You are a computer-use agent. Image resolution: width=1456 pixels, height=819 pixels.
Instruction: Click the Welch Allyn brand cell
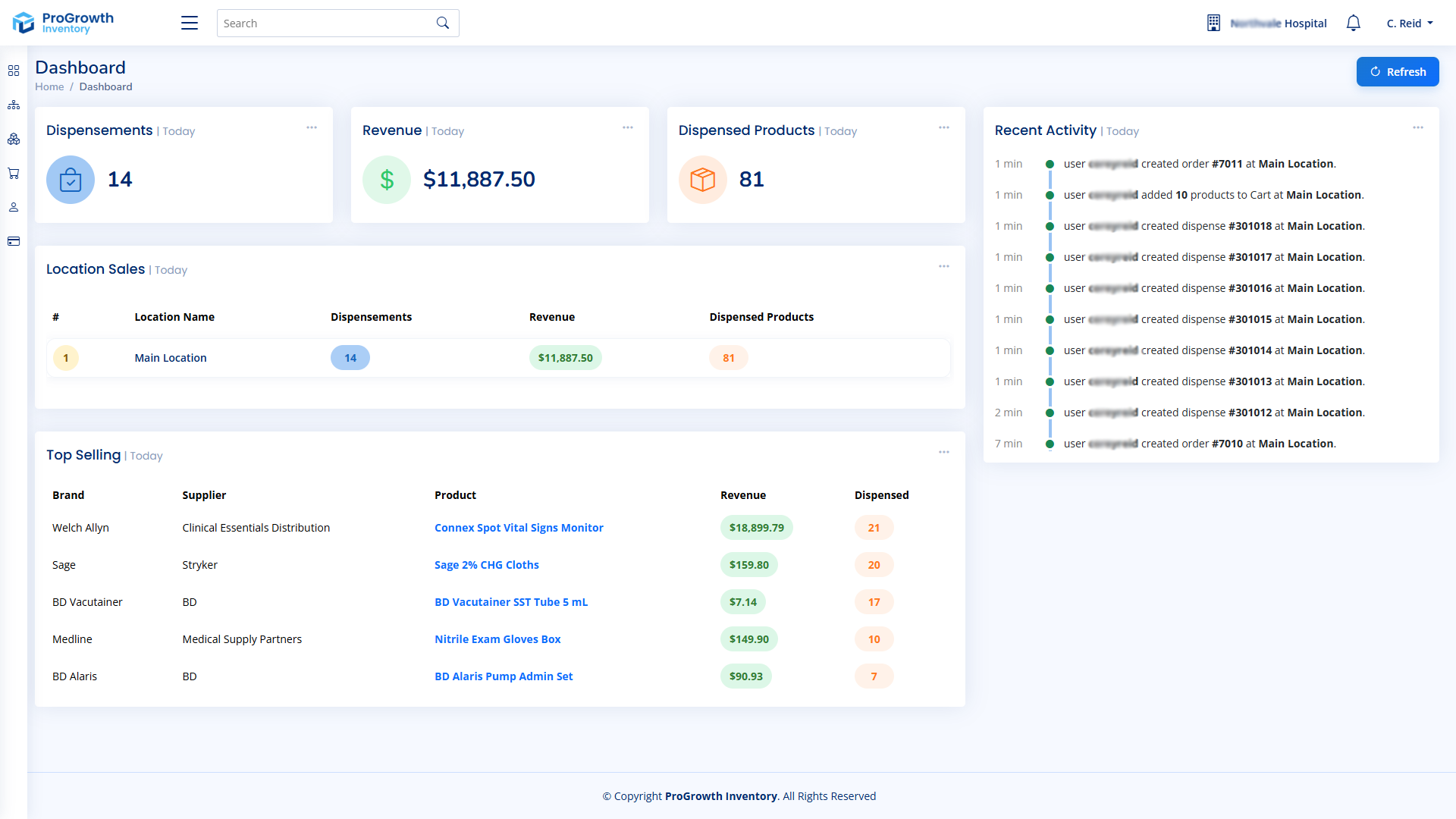[x=80, y=528]
